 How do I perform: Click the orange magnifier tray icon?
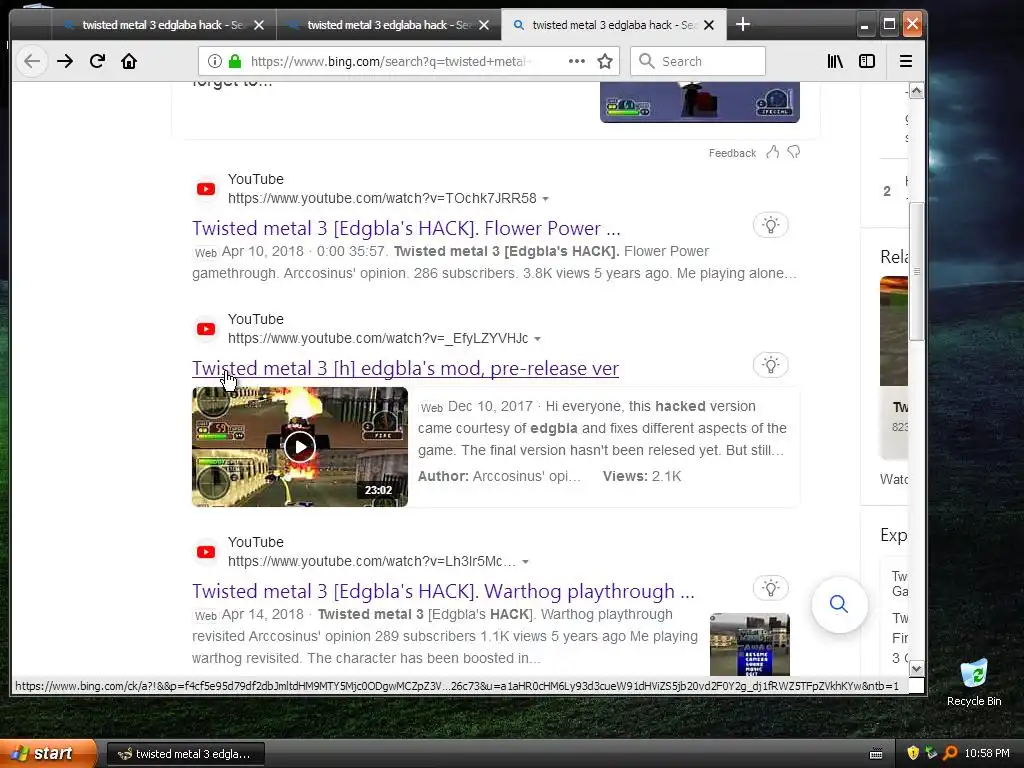tap(950, 753)
